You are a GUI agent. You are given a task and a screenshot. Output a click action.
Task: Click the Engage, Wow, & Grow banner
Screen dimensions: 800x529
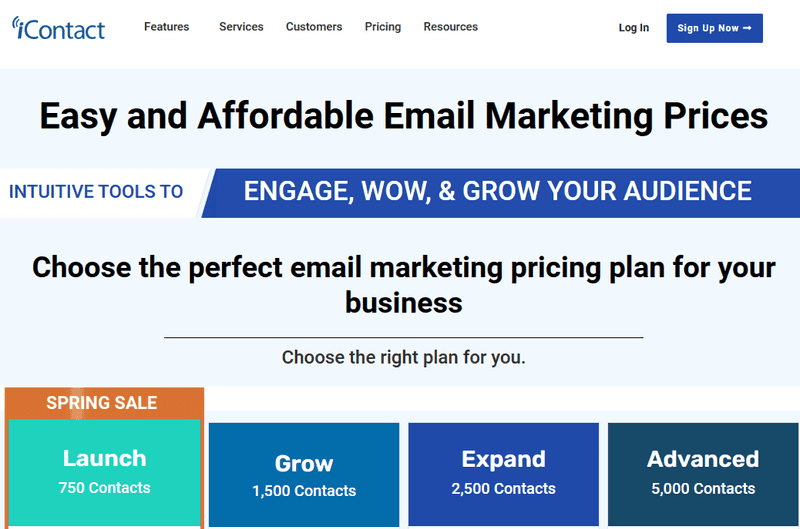(501, 193)
